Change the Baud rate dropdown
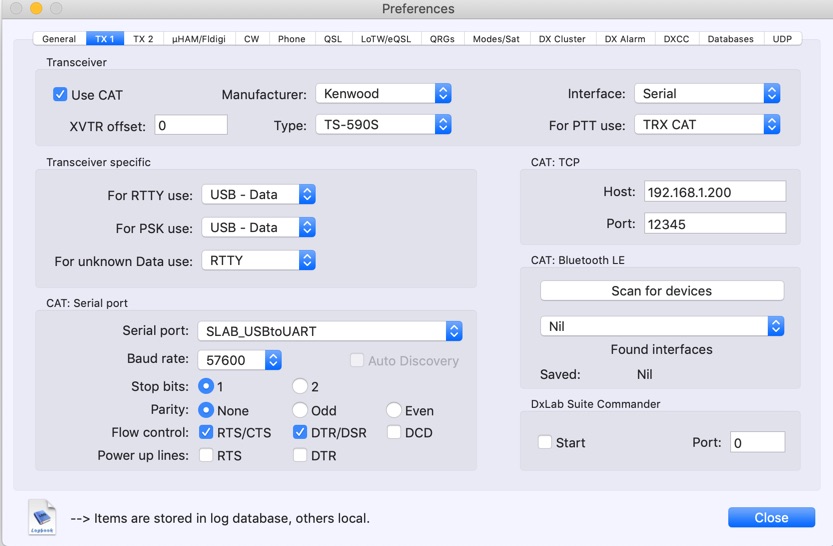833x546 pixels. click(x=240, y=360)
